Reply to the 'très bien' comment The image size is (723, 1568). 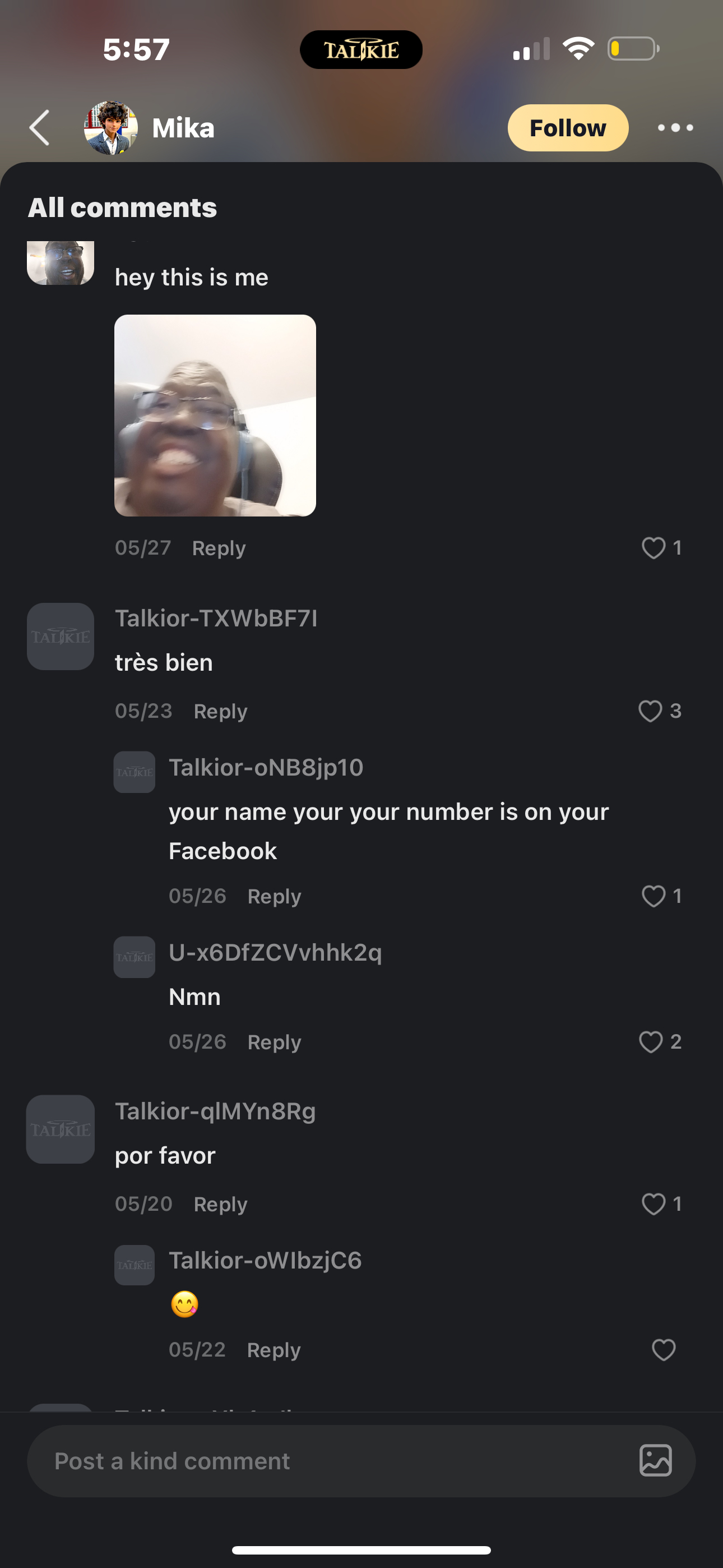click(220, 711)
